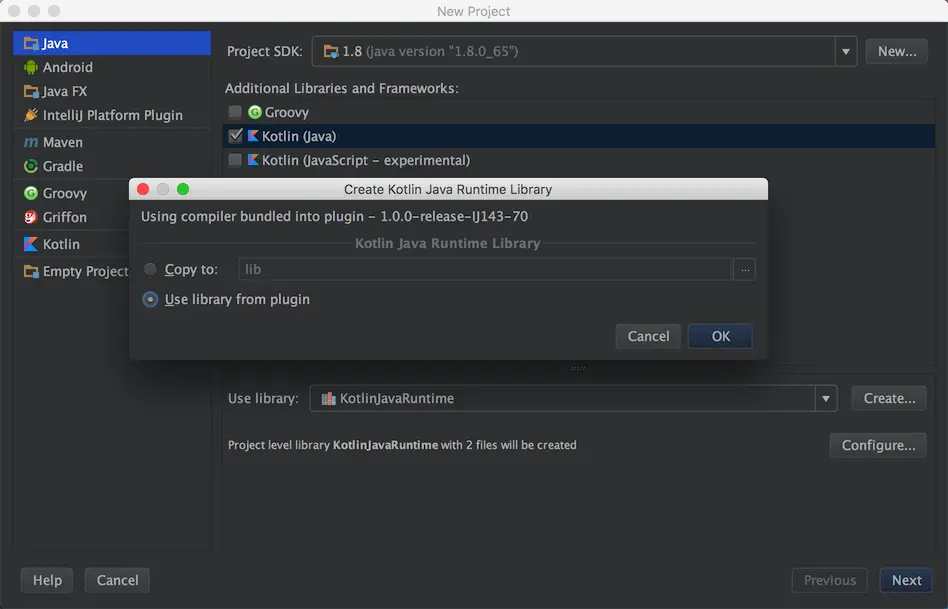
Task: Click OK in Kotlin runtime dialog
Action: click(x=720, y=336)
